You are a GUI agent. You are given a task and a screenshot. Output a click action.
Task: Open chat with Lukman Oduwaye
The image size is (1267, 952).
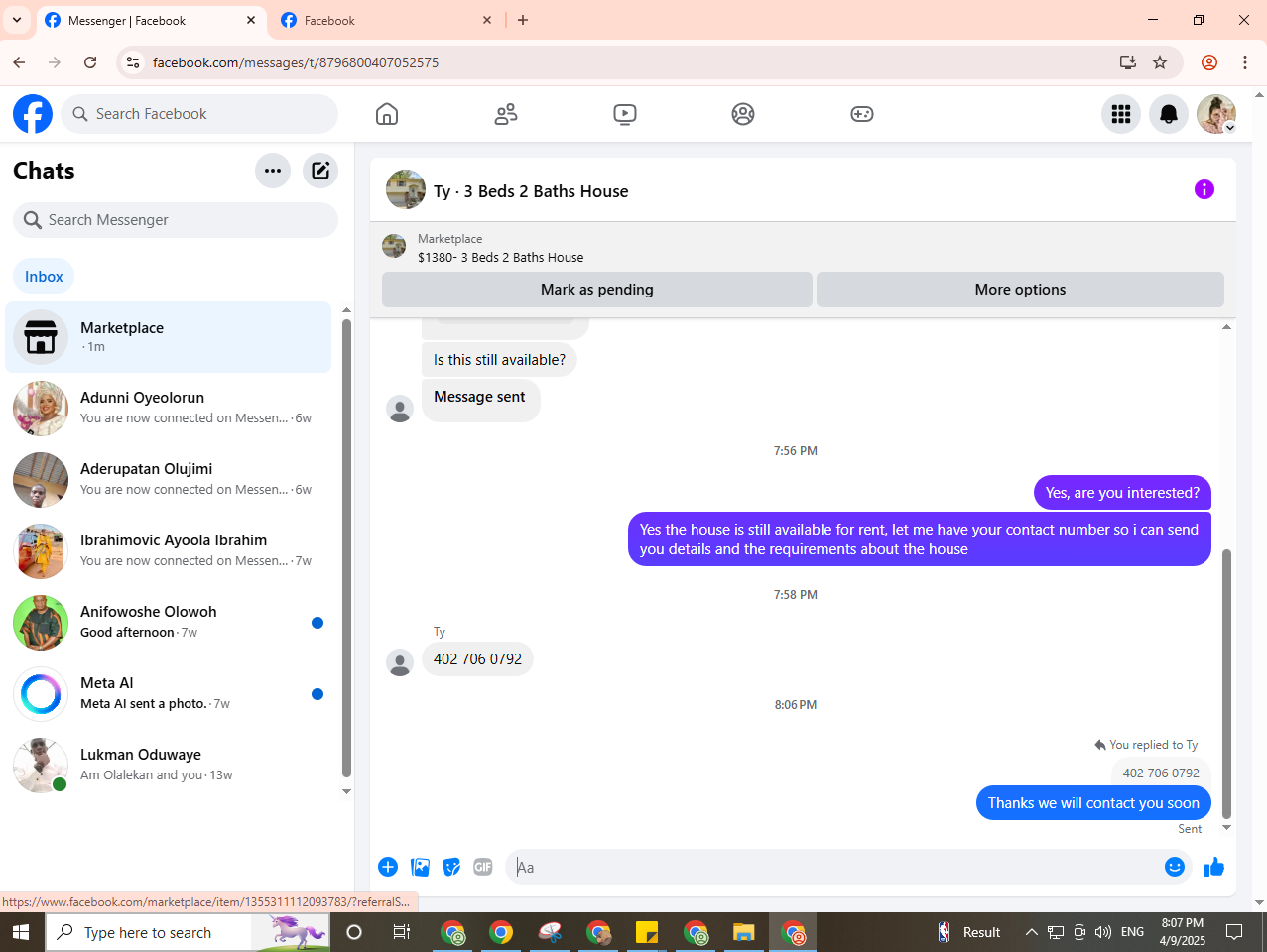click(x=169, y=766)
